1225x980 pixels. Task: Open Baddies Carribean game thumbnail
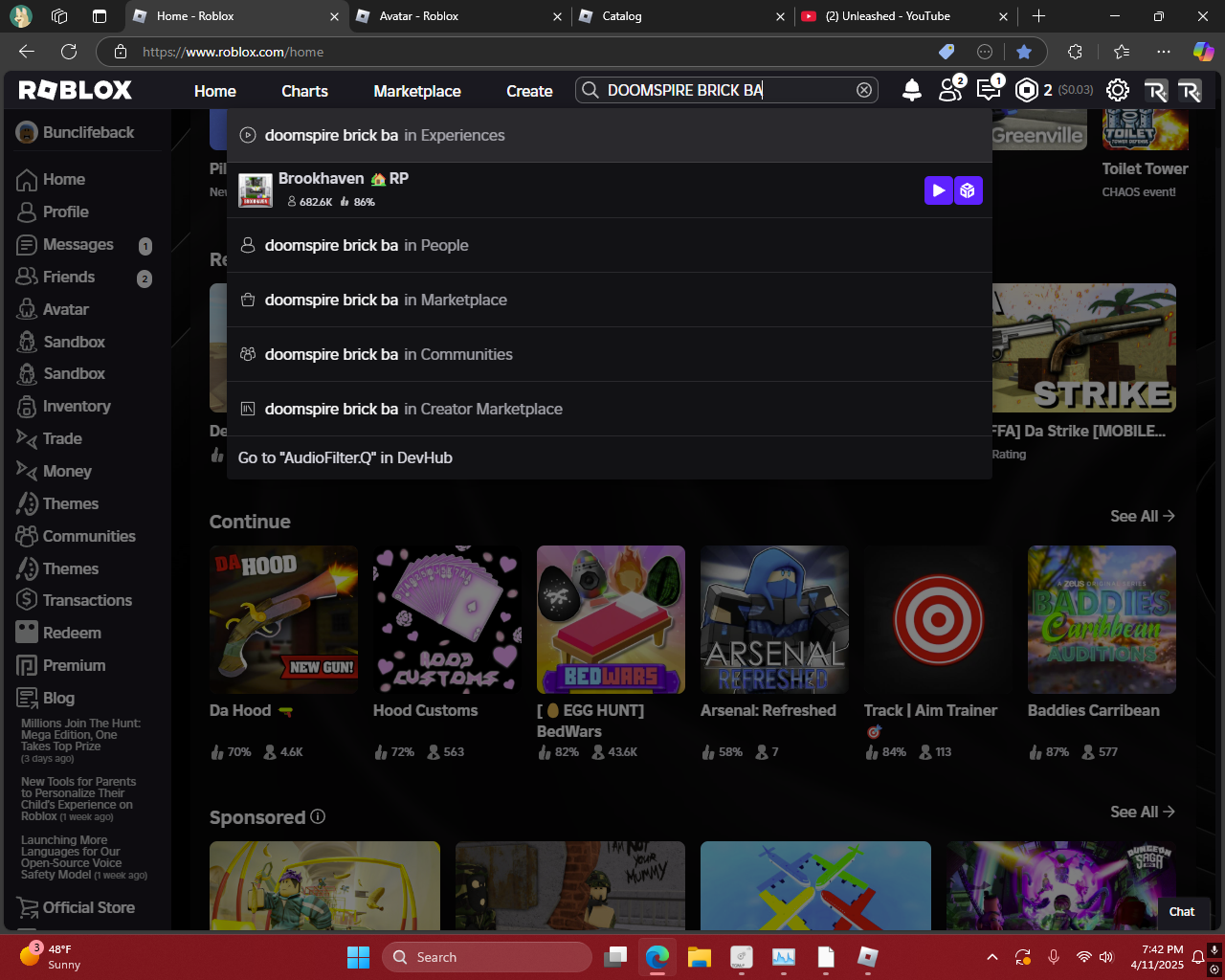pos(1102,619)
